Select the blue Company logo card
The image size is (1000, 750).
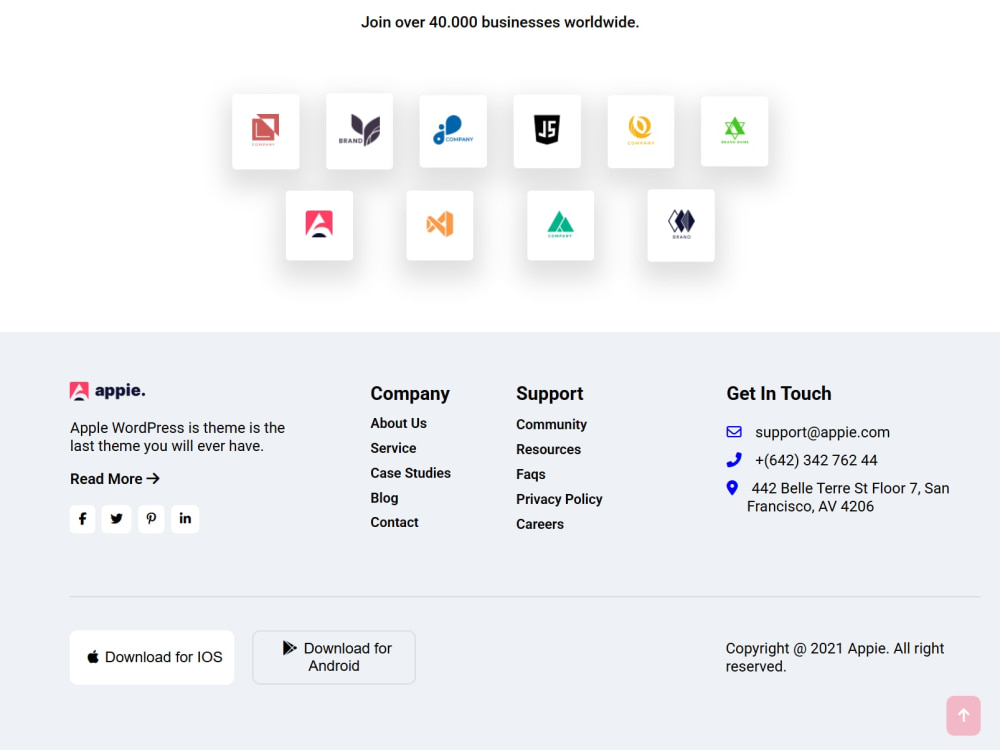click(x=453, y=131)
